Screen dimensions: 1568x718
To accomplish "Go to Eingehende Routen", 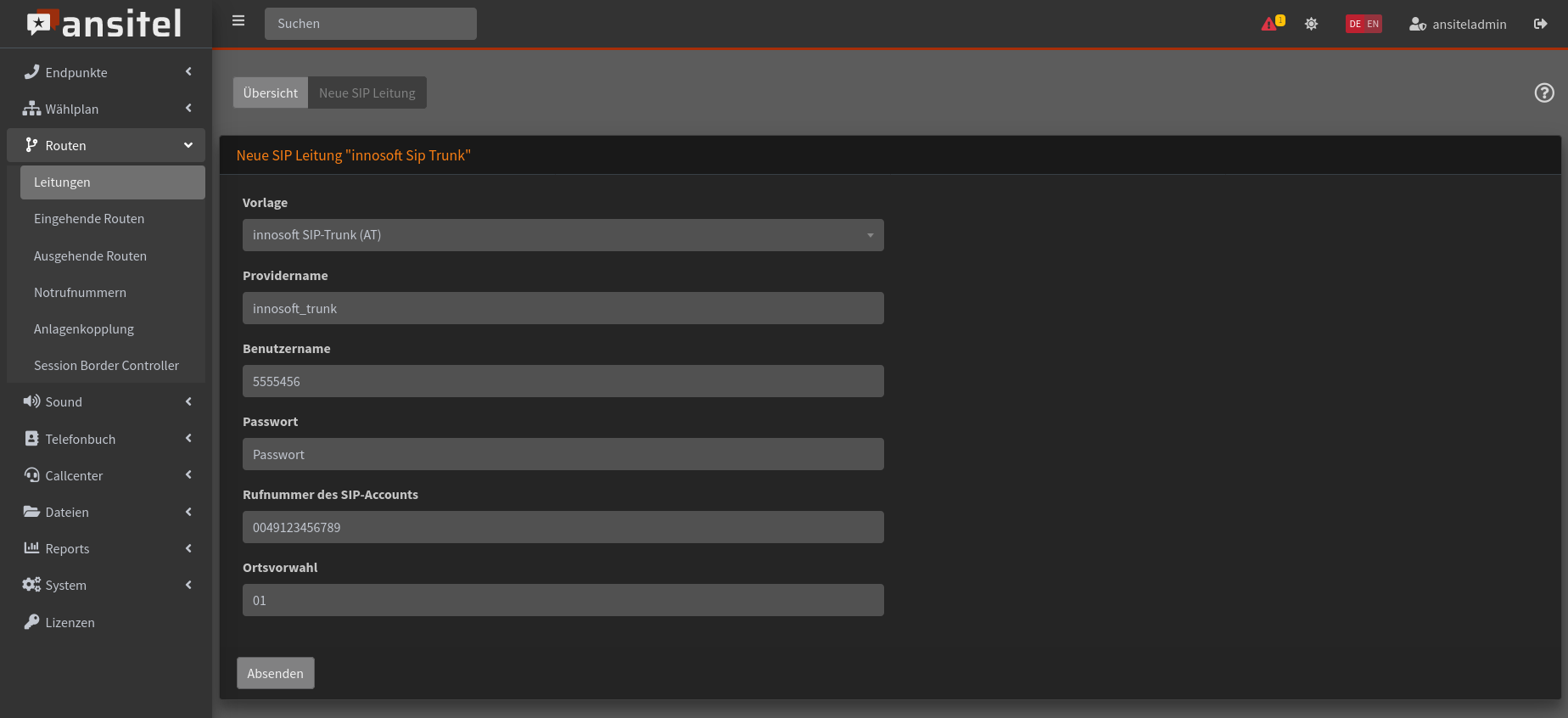I will click(89, 219).
